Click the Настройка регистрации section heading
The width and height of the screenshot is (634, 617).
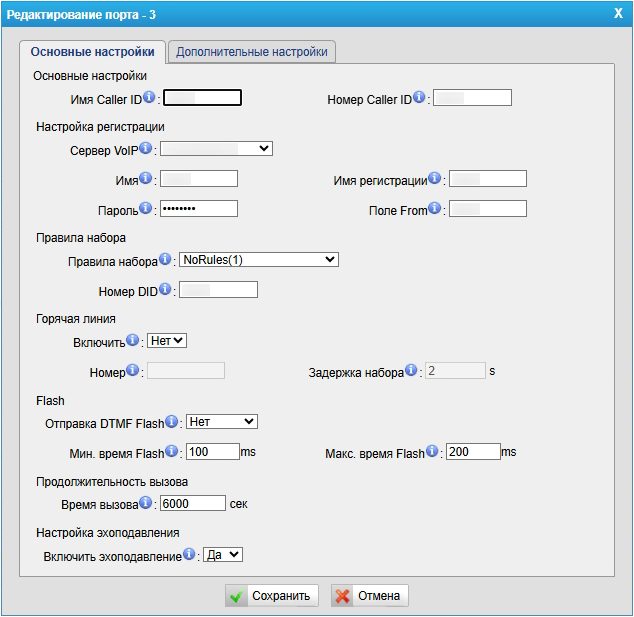(x=100, y=127)
